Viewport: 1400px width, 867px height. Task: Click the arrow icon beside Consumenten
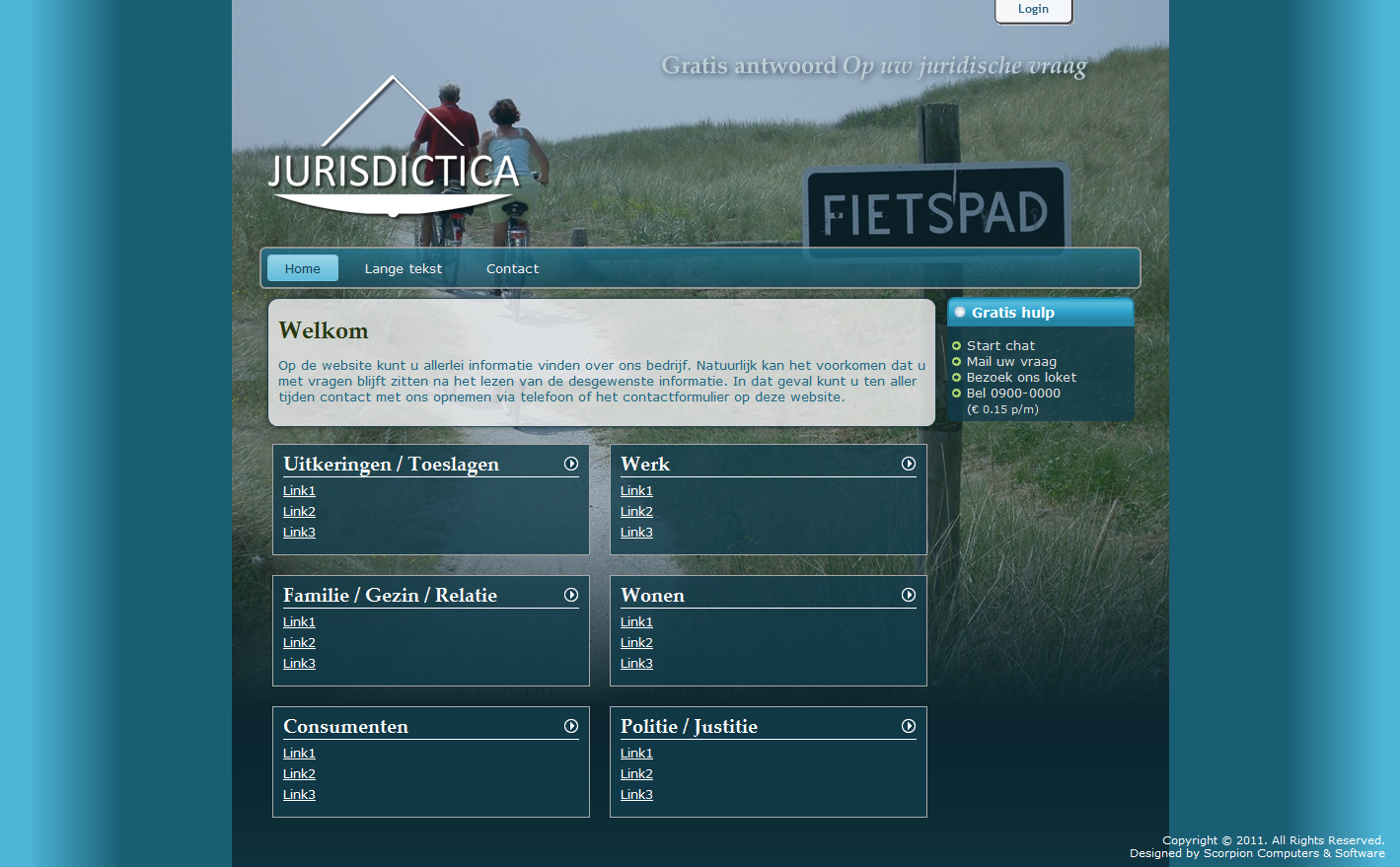coord(571,726)
